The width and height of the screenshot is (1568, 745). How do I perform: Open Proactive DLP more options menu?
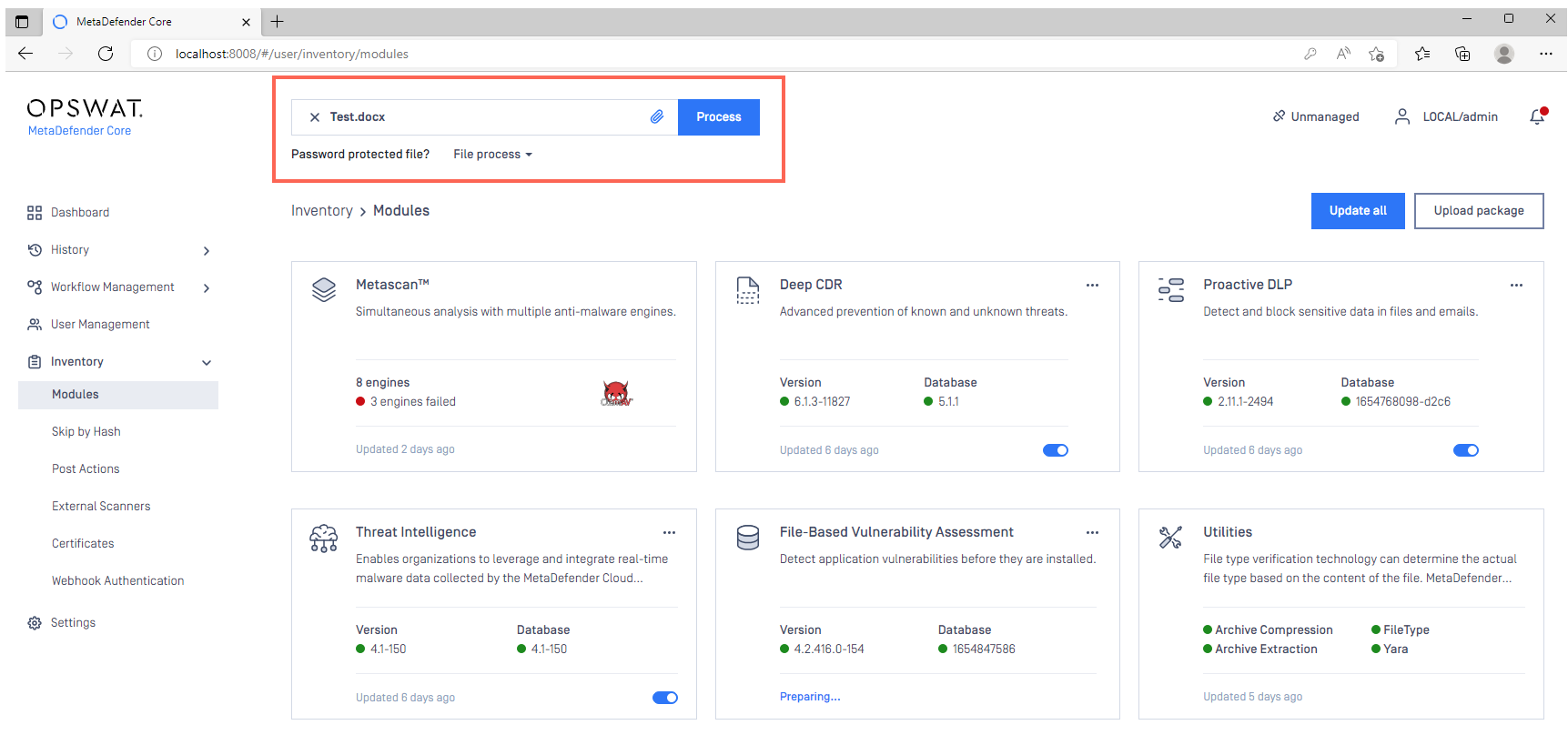pyautogui.click(x=1516, y=286)
